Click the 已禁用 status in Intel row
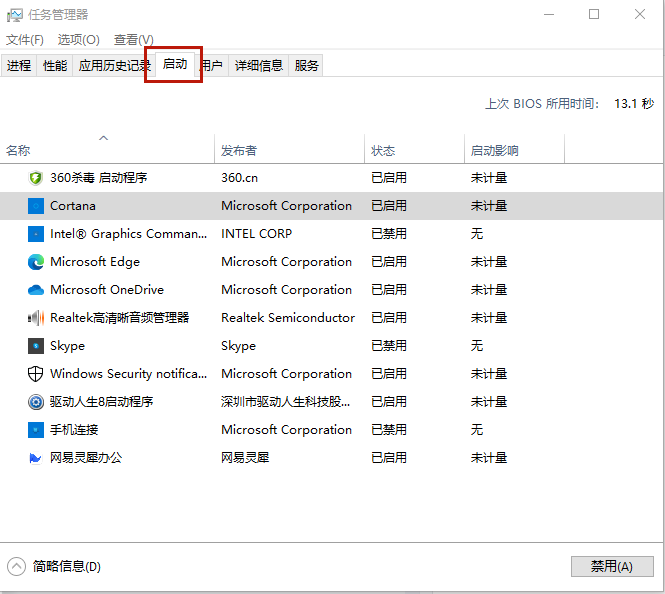The image size is (665, 594). tap(389, 234)
